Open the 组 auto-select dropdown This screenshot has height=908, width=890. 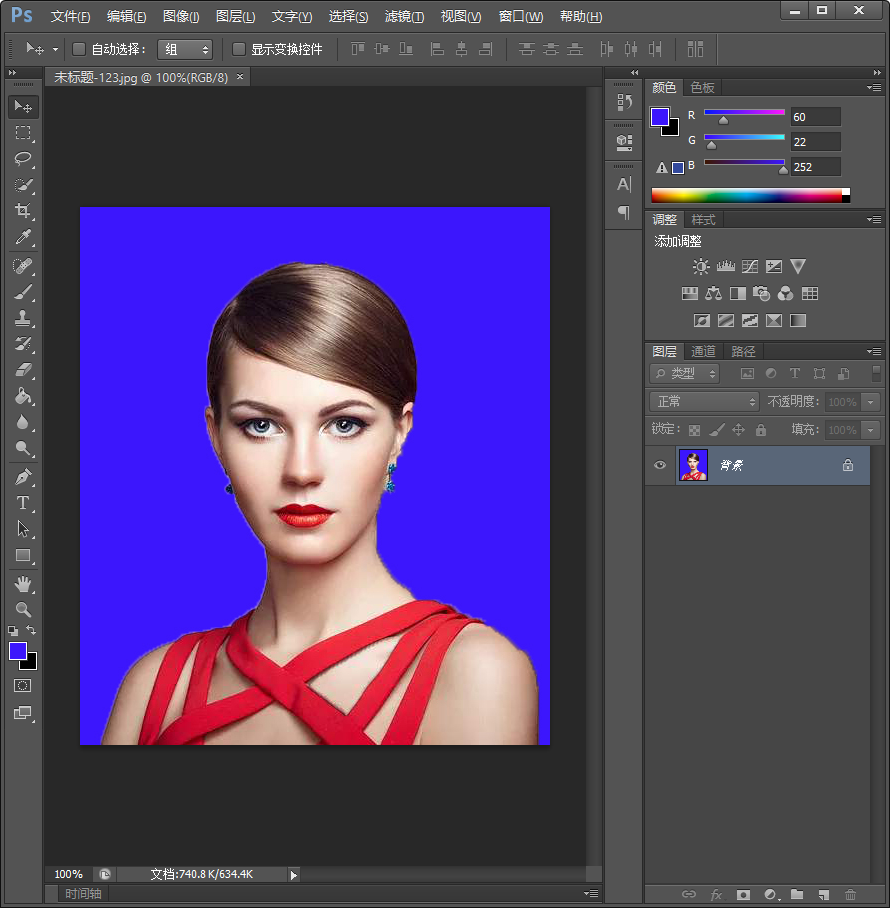pyautogui.click(x=185, y=49)
